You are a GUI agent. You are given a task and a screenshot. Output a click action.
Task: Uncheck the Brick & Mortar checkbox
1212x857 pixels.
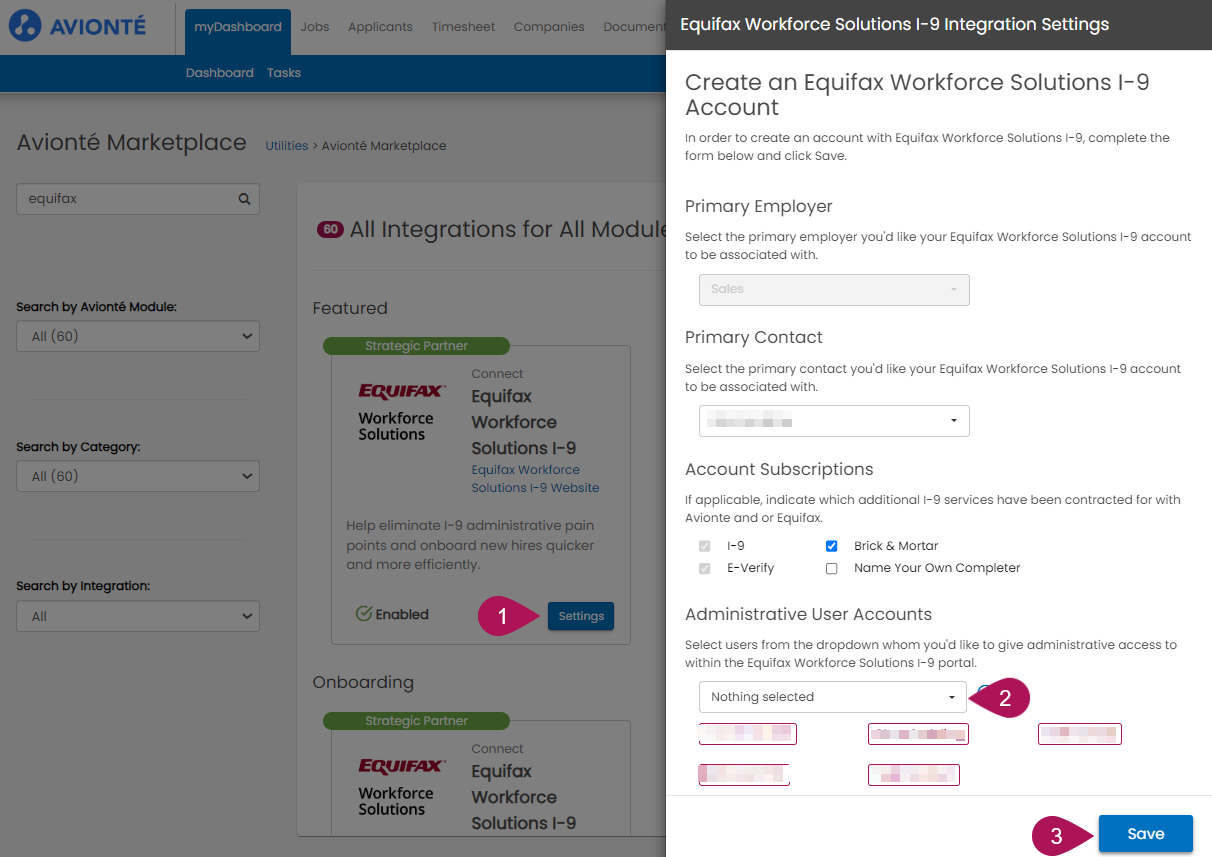click(x=831, y=545)
